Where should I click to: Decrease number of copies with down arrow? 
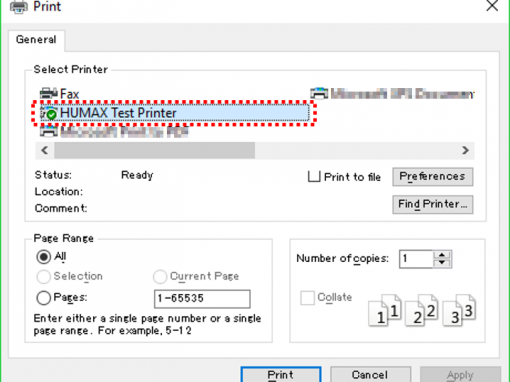442,263
